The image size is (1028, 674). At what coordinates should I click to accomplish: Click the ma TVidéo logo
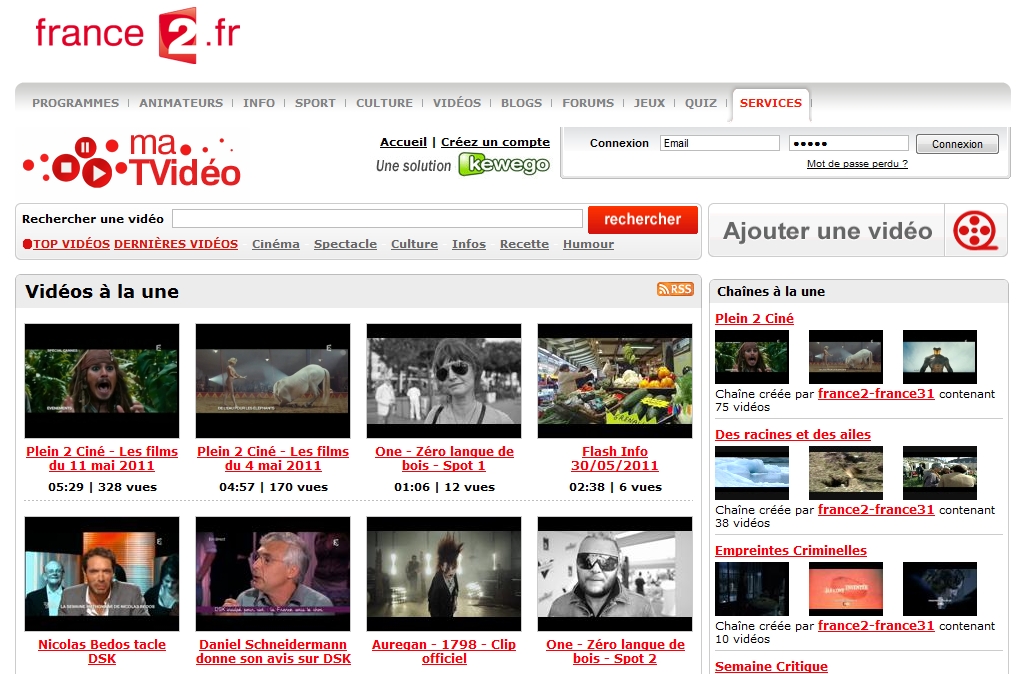point(132,161)
